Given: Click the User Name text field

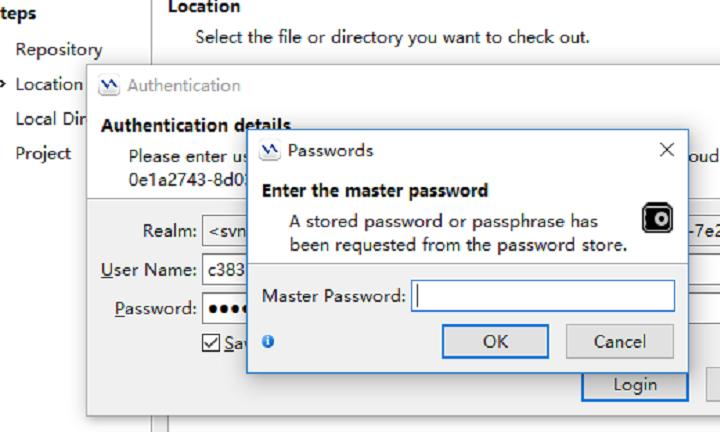Looking at the screenshot, I should click(225, 269).
